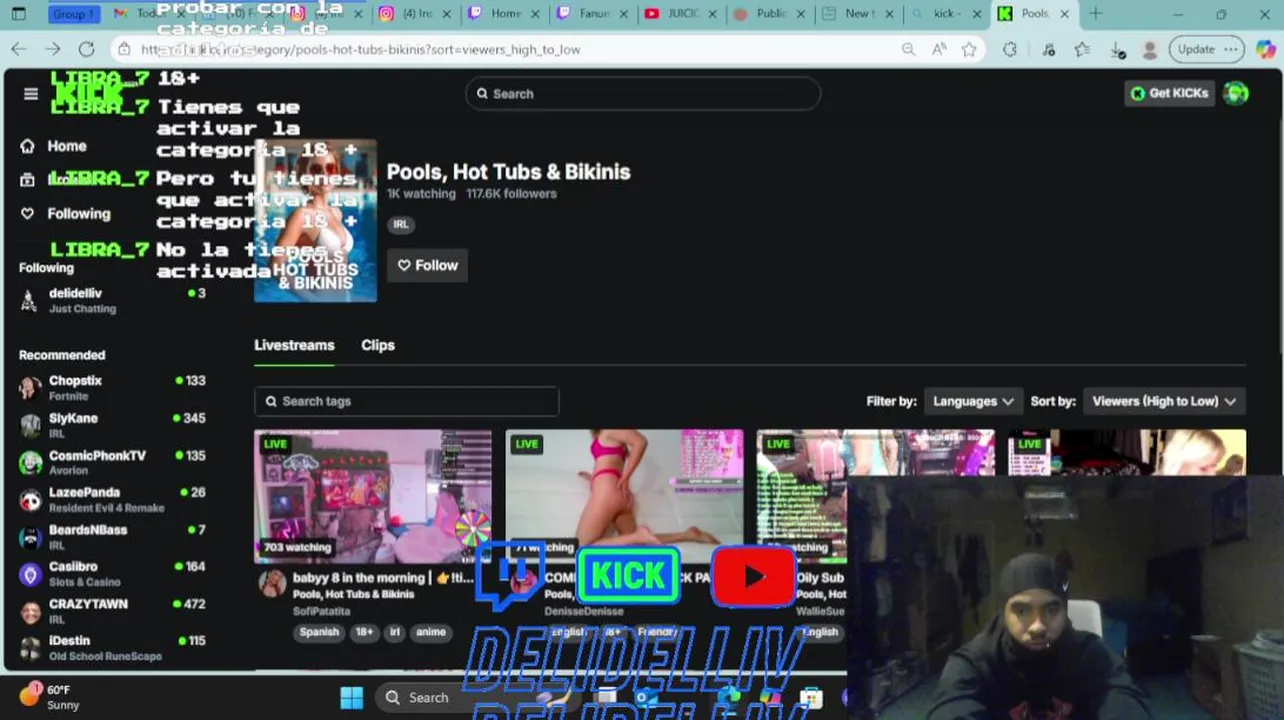Open the iDestin recommended channel

coord(112,647)
